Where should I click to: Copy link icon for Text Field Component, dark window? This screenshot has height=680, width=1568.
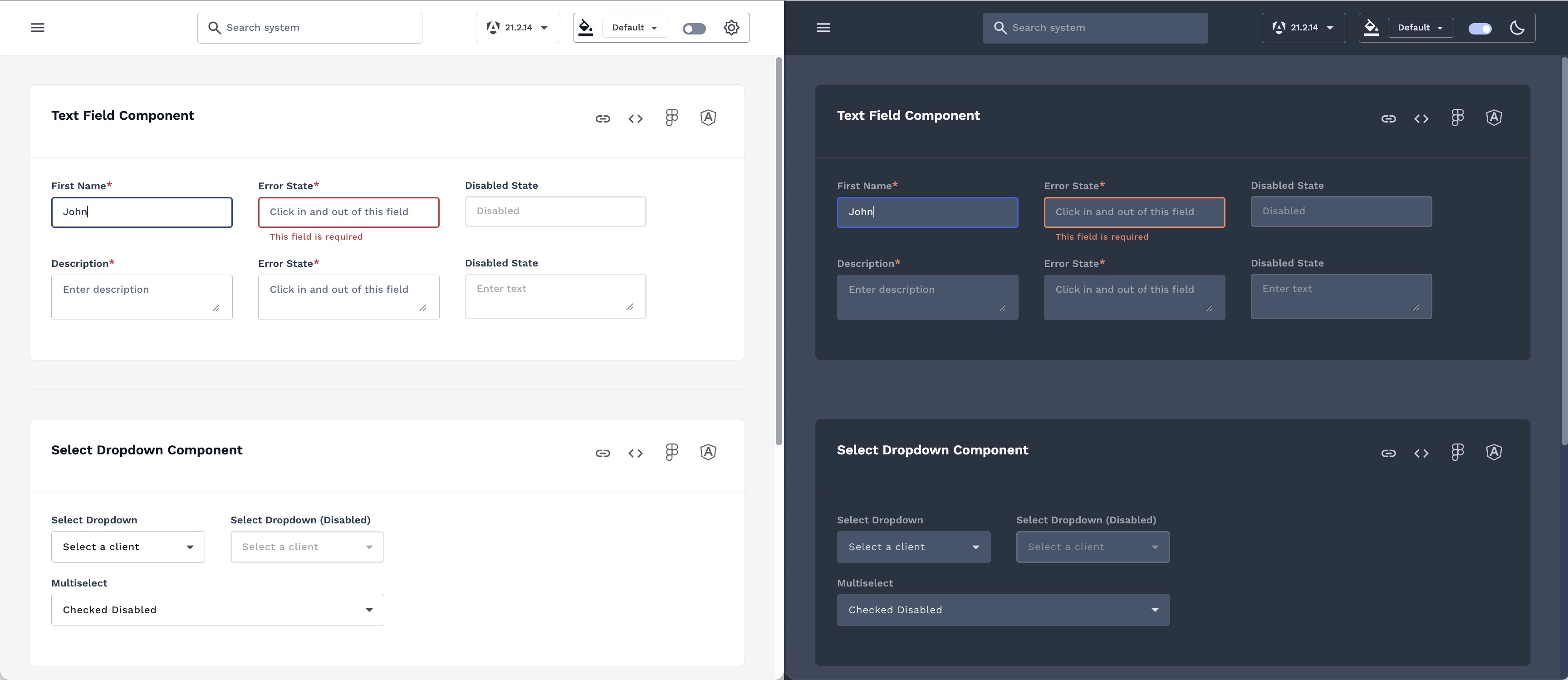[x=1388, y=119]
